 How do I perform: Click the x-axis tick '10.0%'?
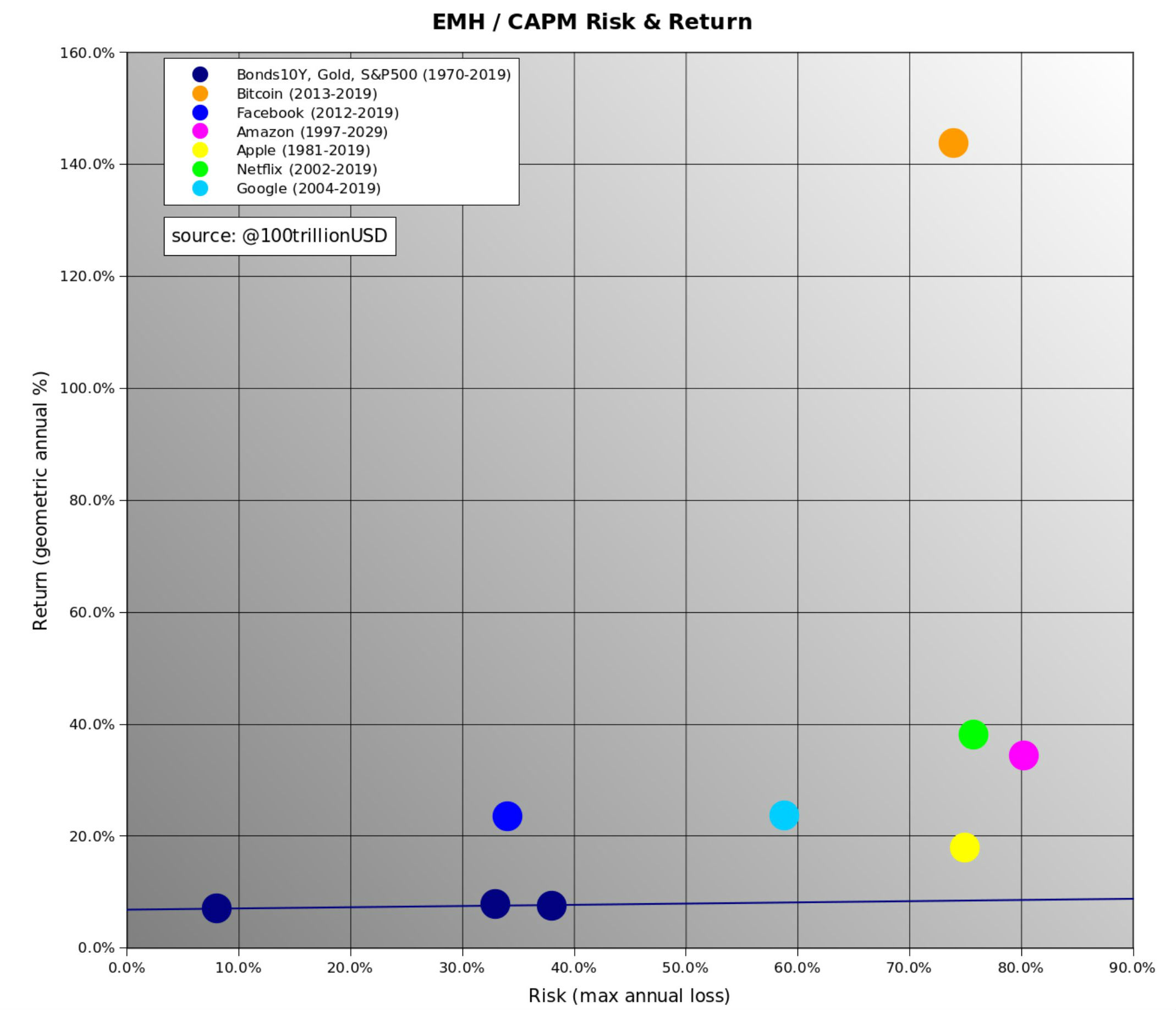(x=238, y=968)
